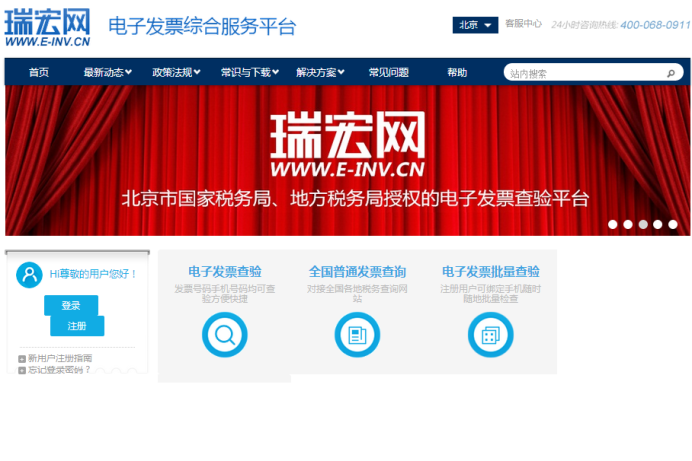Click the 站内搜索 input field
Viewport: 692px width, 461px height.
click(583, 73)
